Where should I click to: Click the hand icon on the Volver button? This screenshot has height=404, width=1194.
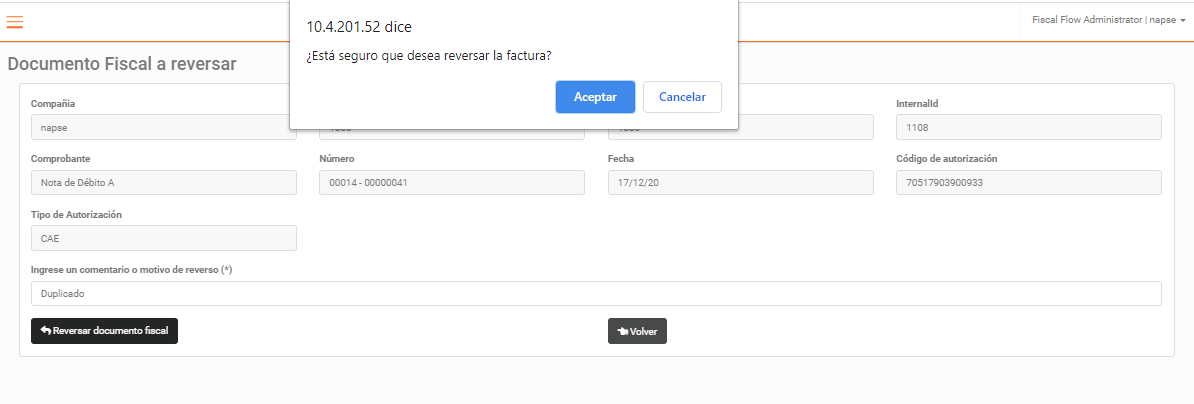tap(623, 331)
